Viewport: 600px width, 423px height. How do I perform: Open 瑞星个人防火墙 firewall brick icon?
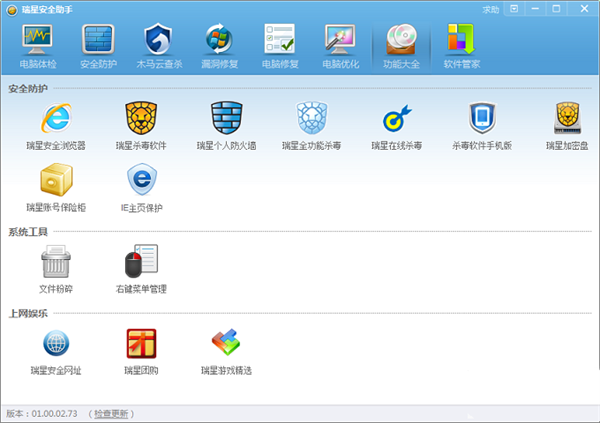pyautogui.click(x=227, y=118)
